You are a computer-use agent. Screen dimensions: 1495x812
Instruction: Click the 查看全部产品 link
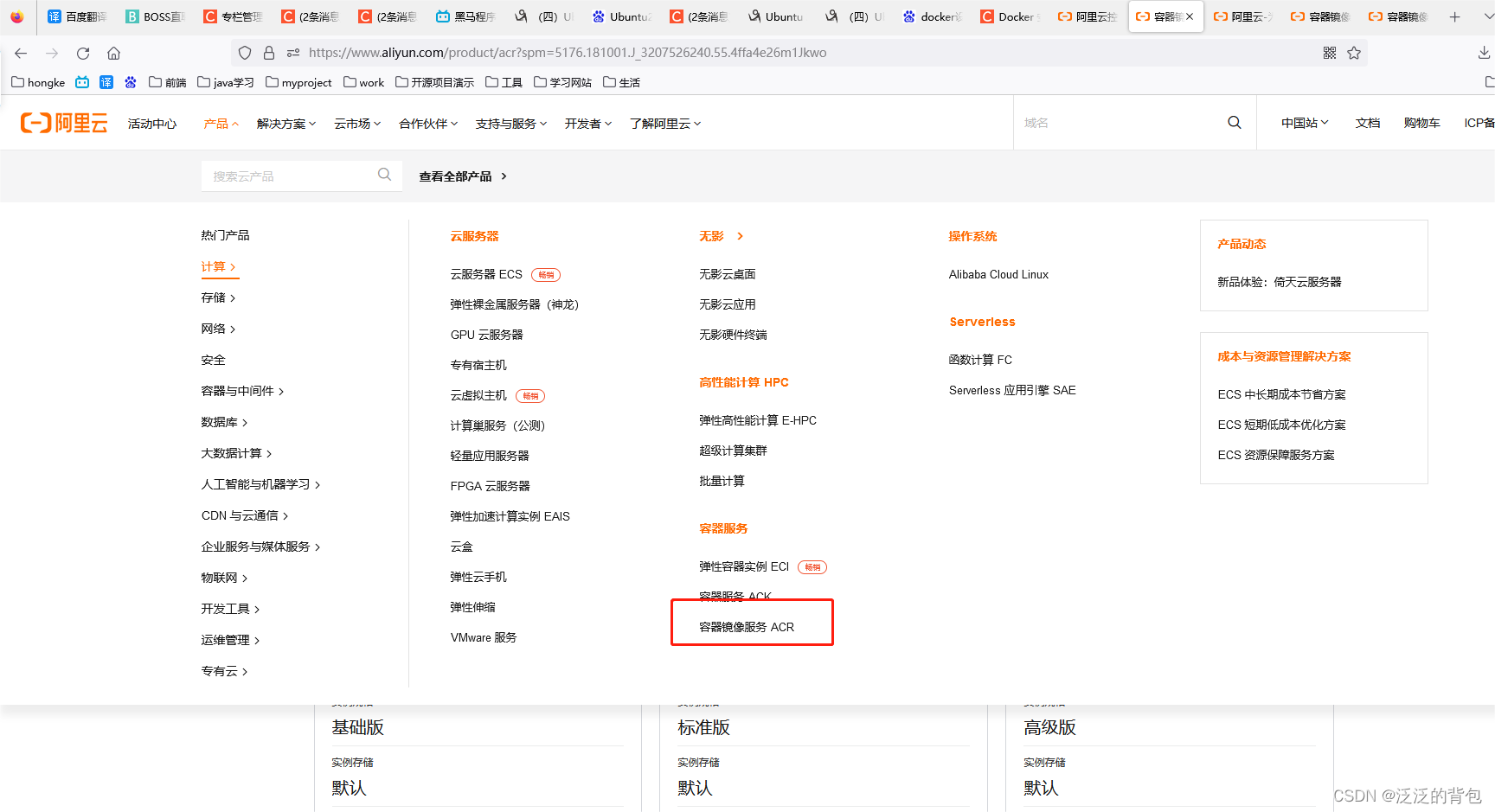[456, 176]
